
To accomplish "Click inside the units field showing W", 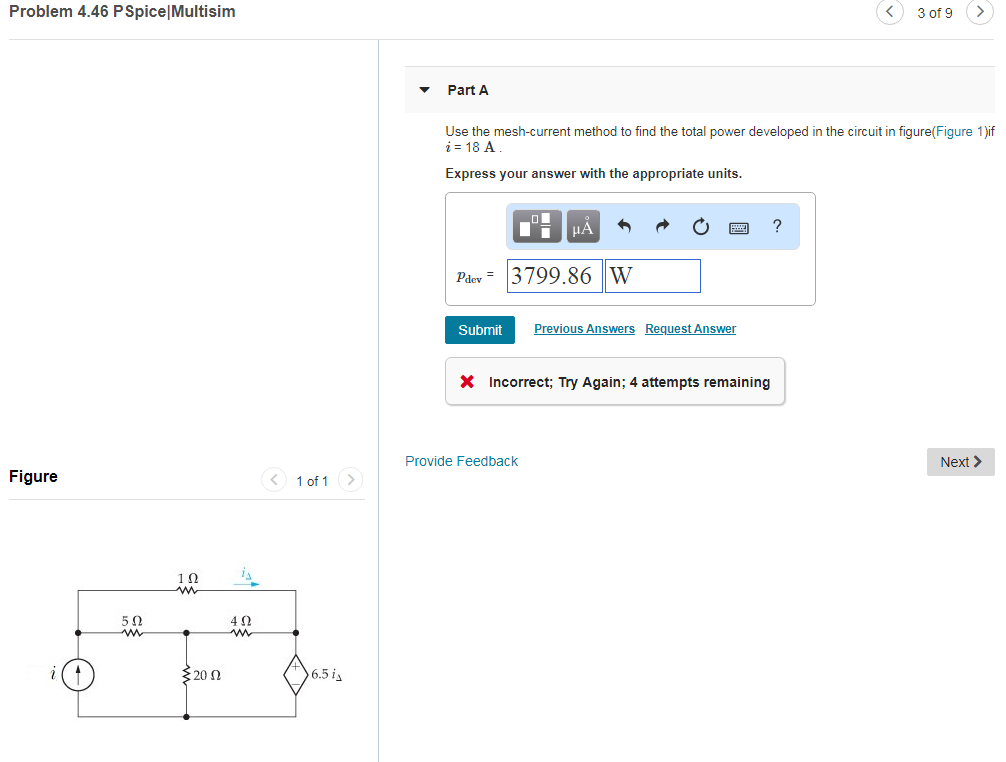I will pos(652,275).
